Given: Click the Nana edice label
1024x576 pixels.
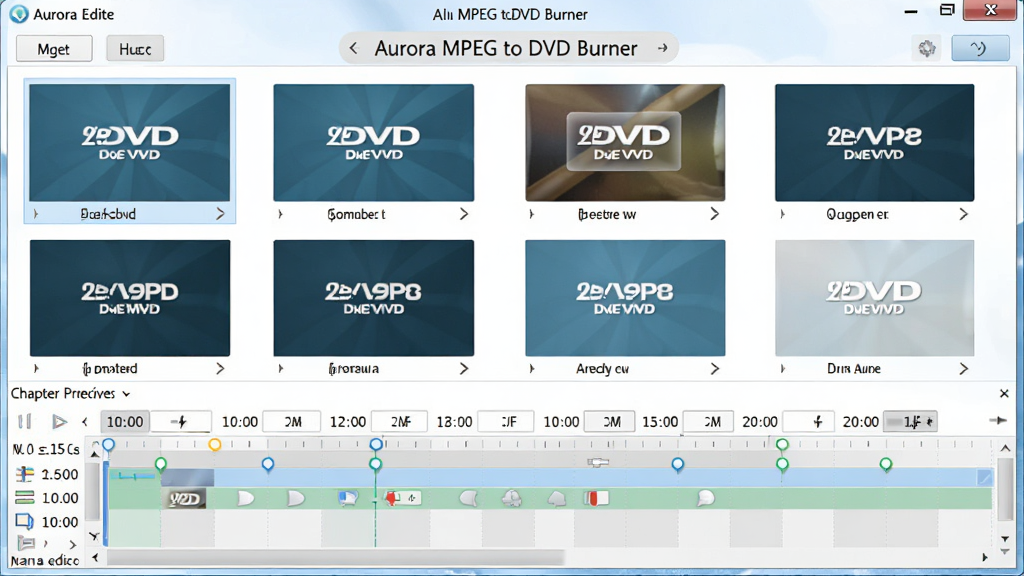Looking at the screenshot, I should coord(44,561).
